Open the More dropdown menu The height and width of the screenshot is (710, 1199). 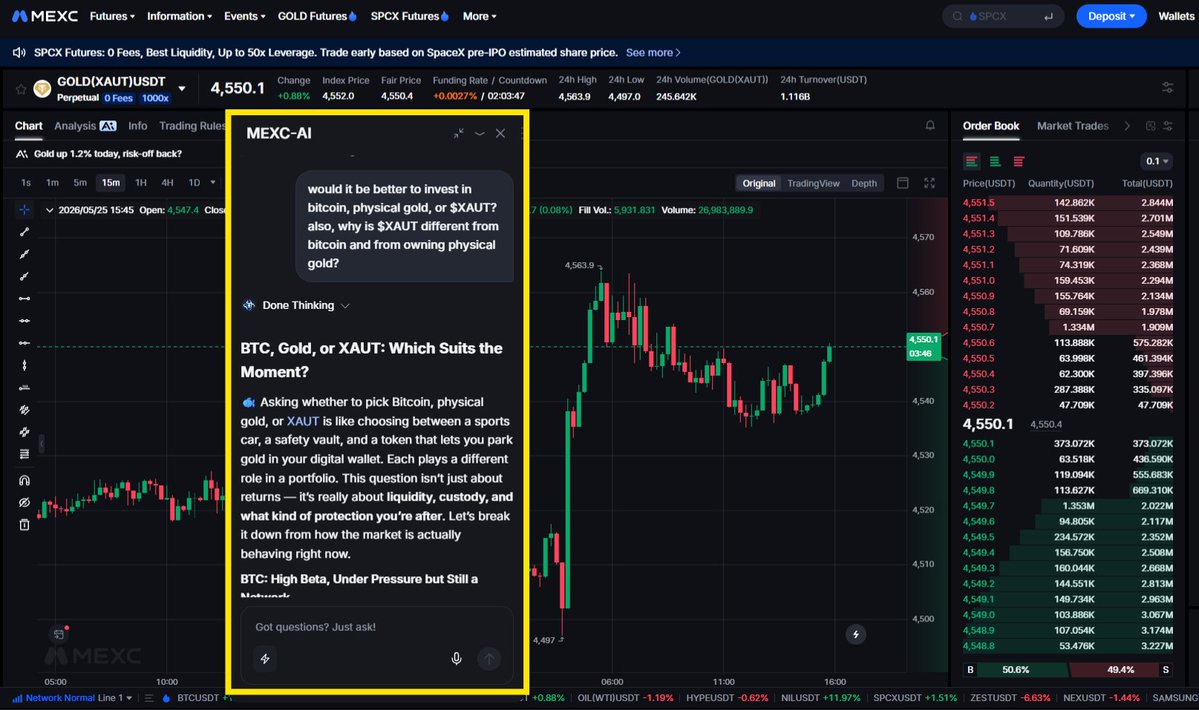479,16
